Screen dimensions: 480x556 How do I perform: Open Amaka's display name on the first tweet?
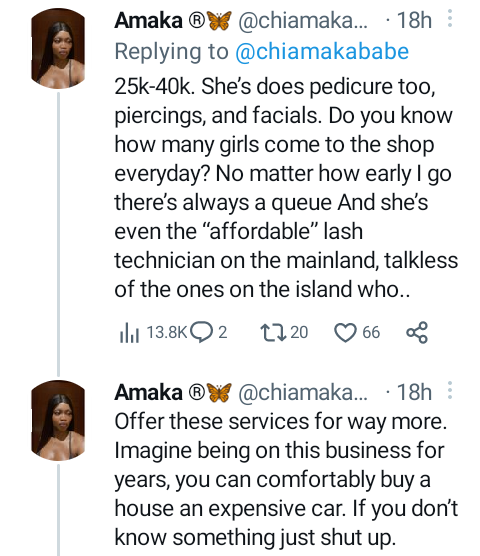tap(148, 20)
